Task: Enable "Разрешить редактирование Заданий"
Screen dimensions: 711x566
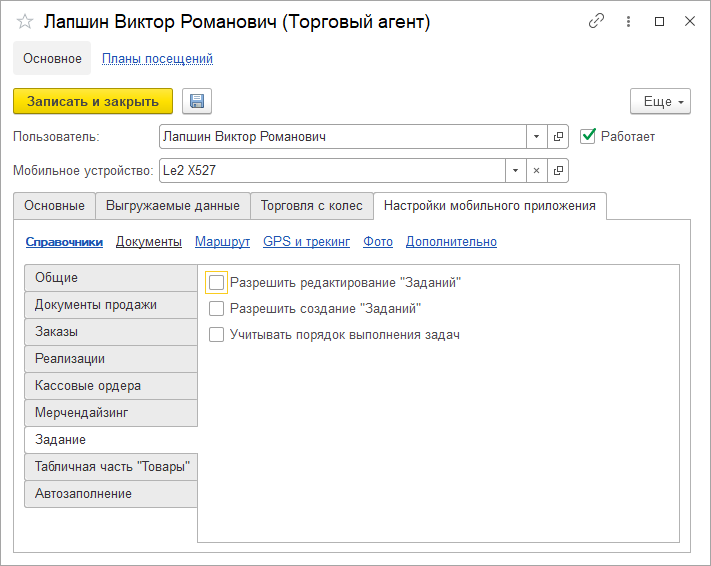Action: 217,283
